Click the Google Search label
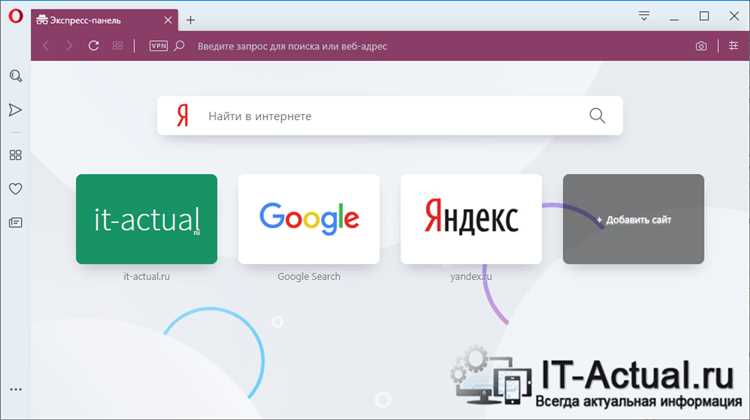Screen dimensions: 750x420 click(309, 276)
